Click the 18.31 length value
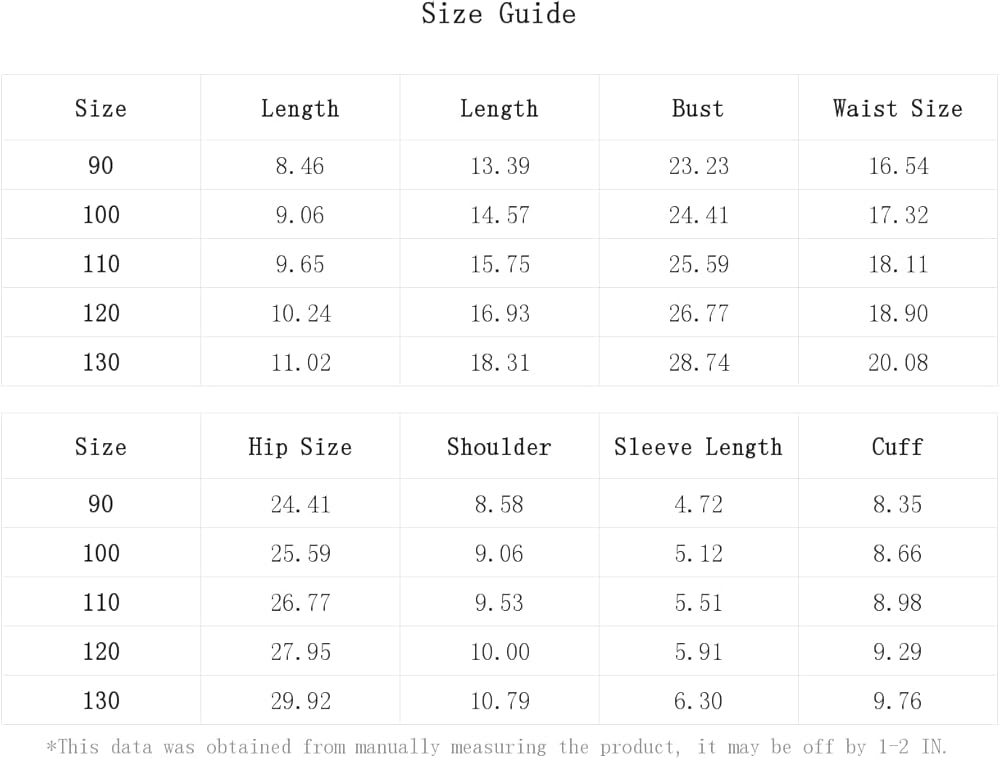 (x=499, y=363)
